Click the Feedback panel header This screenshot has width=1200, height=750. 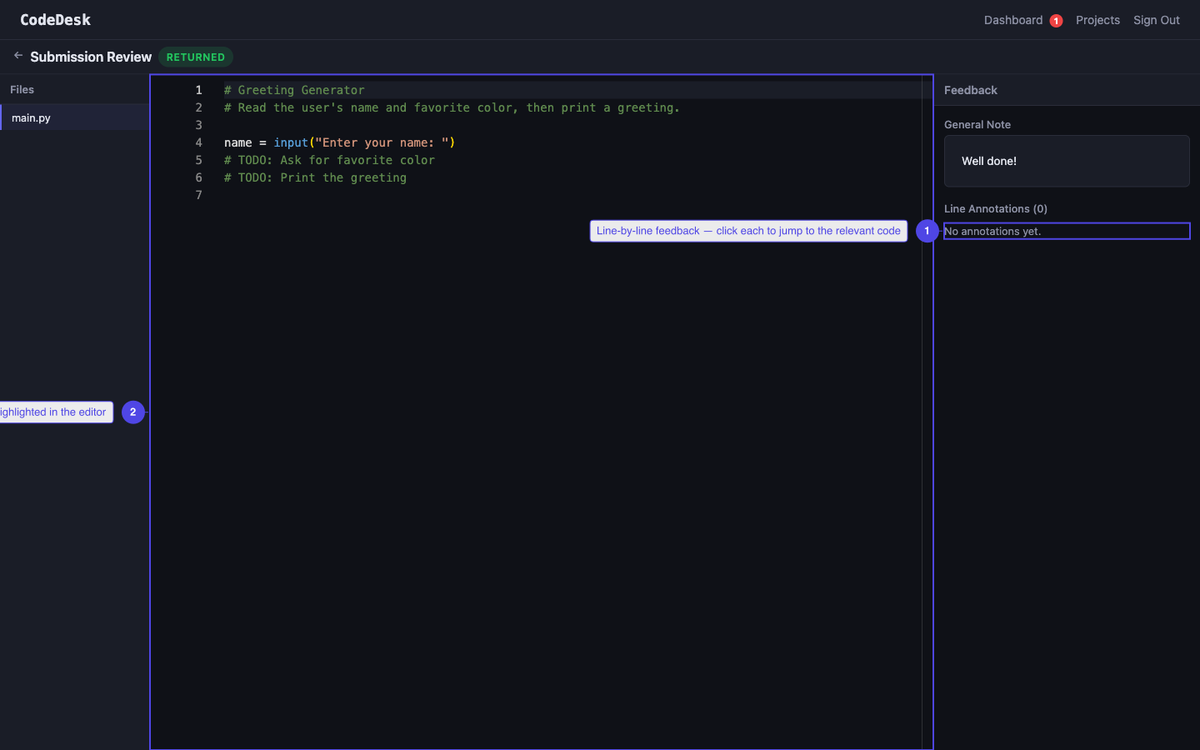point(970,89)
